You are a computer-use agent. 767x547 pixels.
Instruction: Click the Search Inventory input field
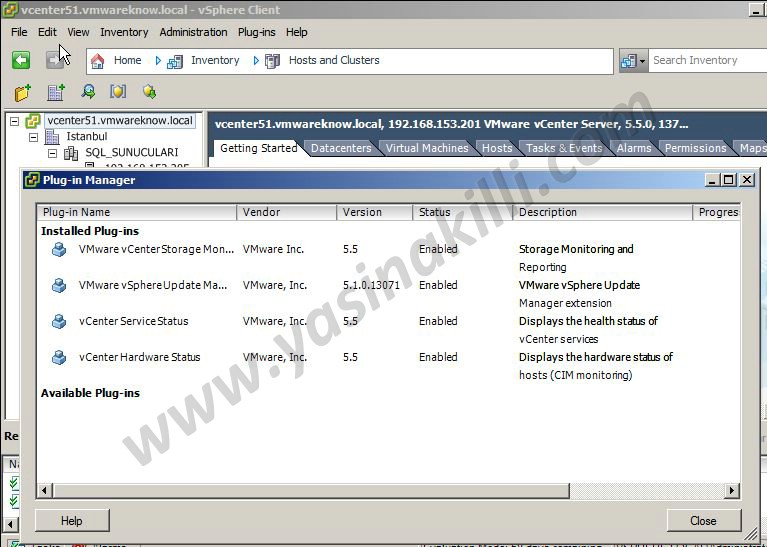pyautogui.click(x=705, y=61)
